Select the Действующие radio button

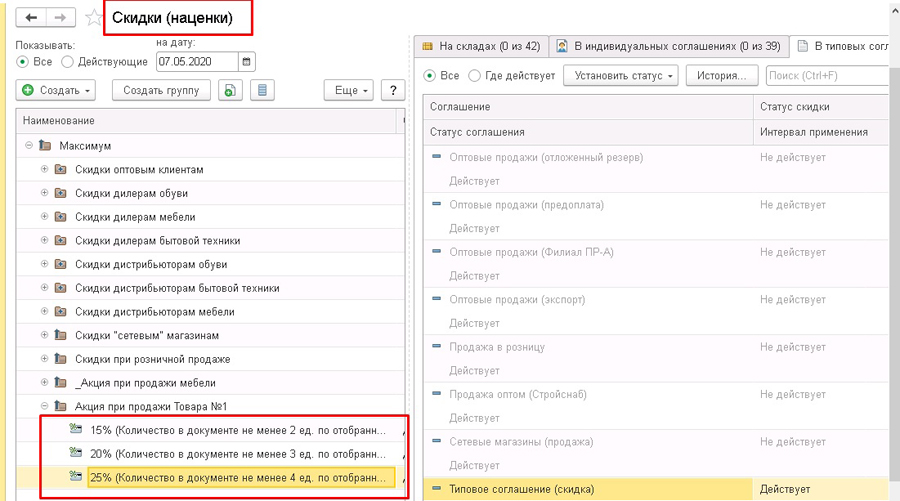click(68, 62)
